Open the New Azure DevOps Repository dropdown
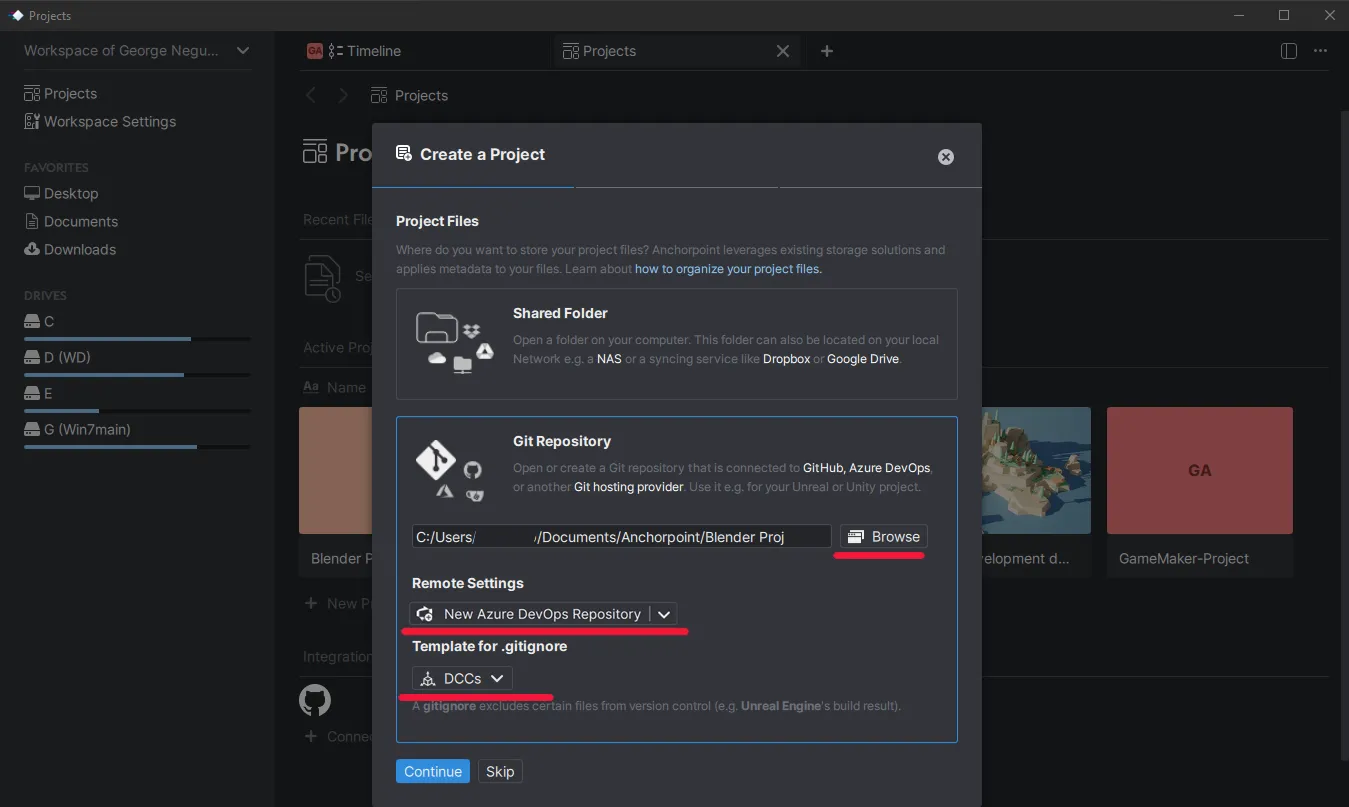1349x807 pixels. point(544,613)
